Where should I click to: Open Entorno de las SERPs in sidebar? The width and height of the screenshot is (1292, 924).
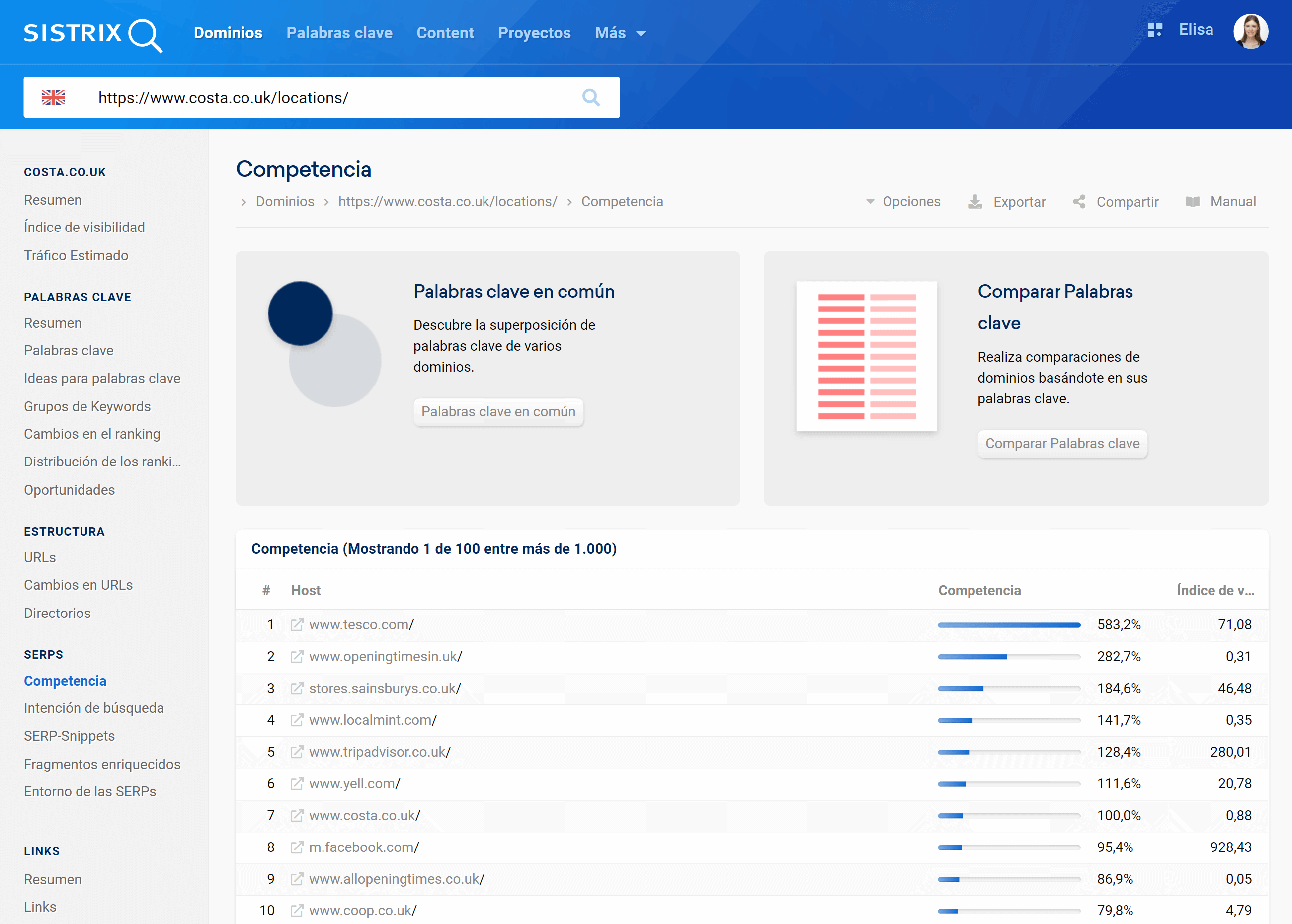click(89, 791)
